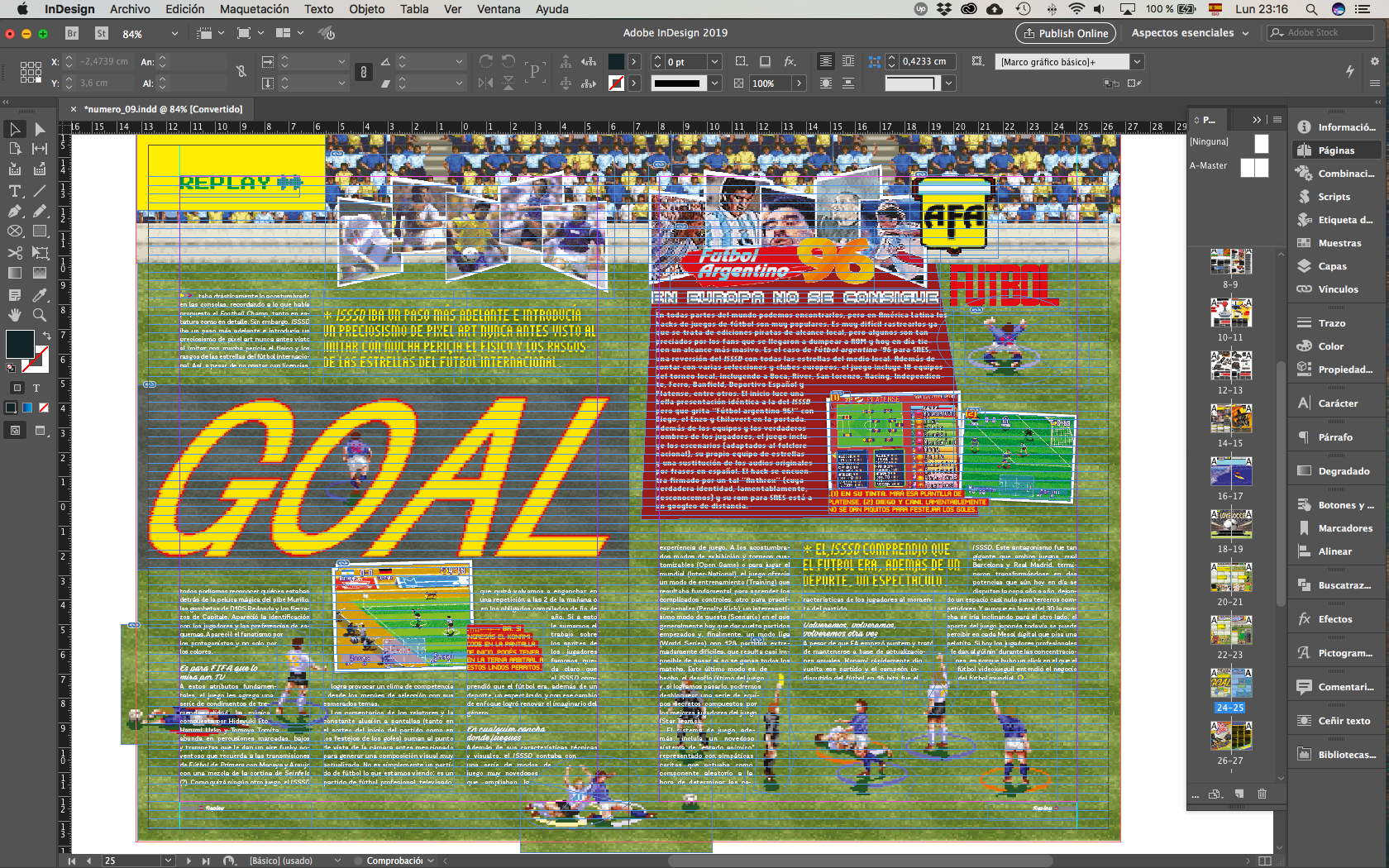
Task: Open the Comprobación preflight dropdown
Action: pyautogui.click(x=431, y=861)
